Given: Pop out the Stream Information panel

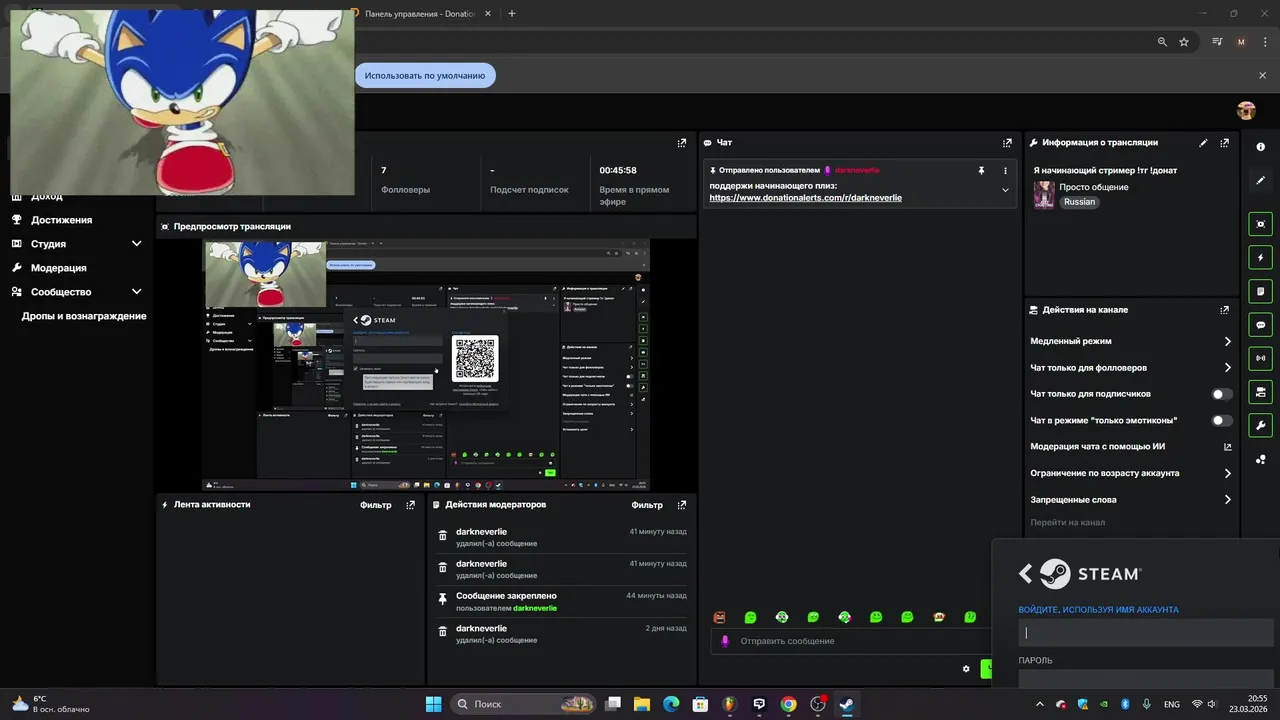Looking at the screenshot, I should (1224, 143).
